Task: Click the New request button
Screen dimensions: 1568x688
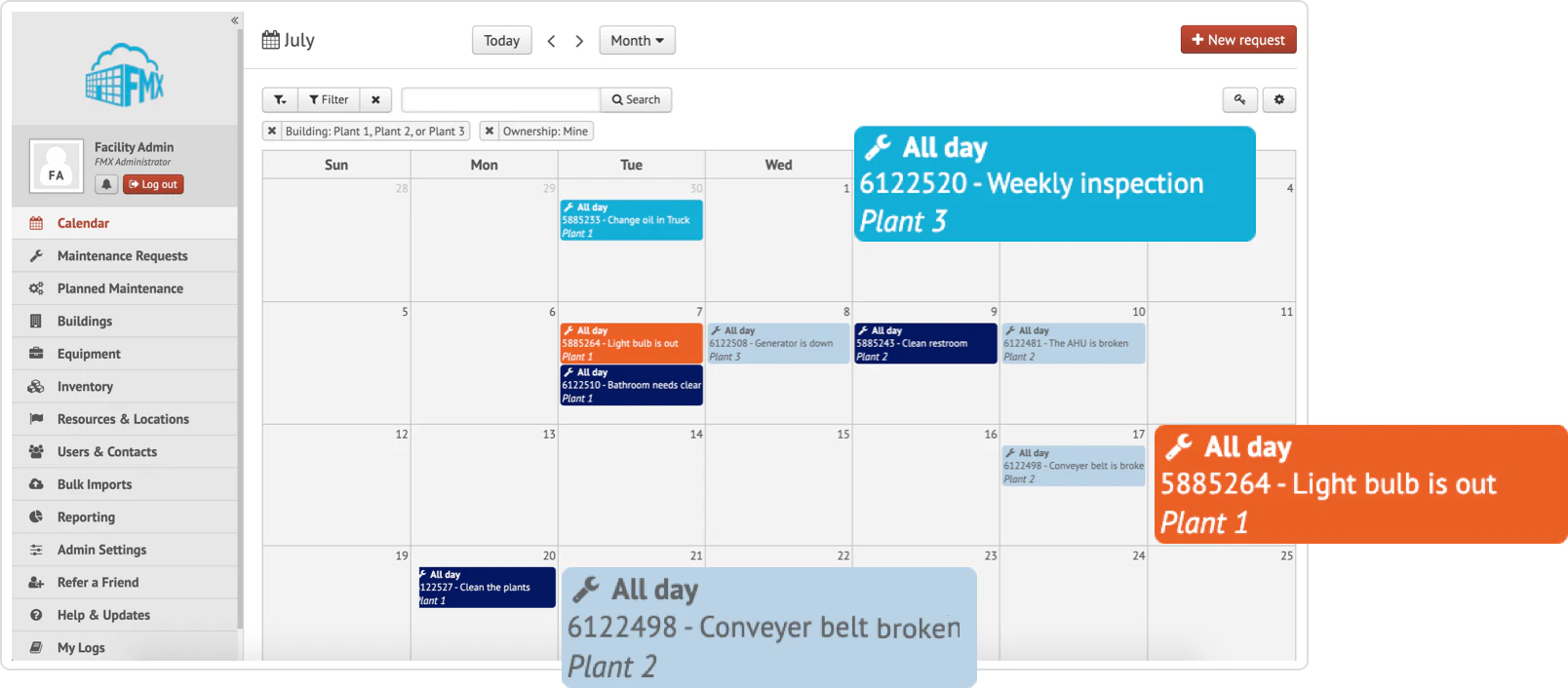Action: (x=1238, y=40)
